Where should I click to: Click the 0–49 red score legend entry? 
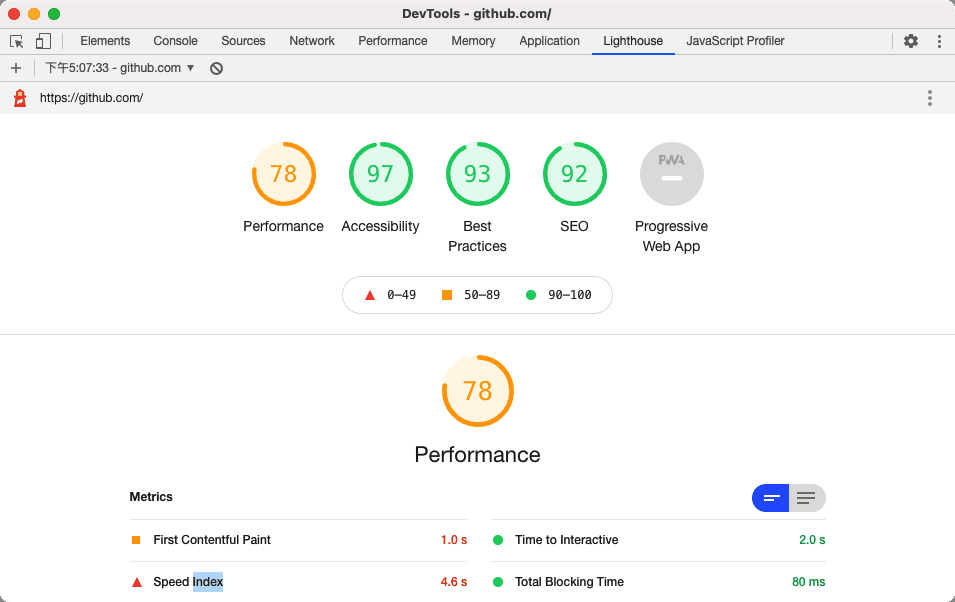[x=390, y=295]
